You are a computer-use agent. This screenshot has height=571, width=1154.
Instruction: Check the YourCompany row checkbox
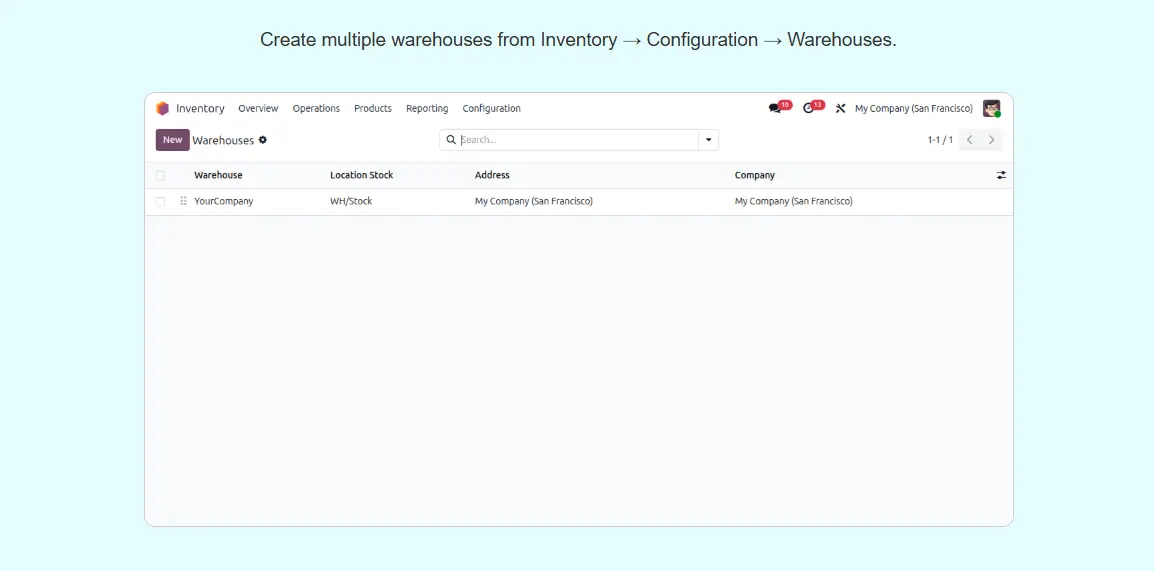(160, 201)
